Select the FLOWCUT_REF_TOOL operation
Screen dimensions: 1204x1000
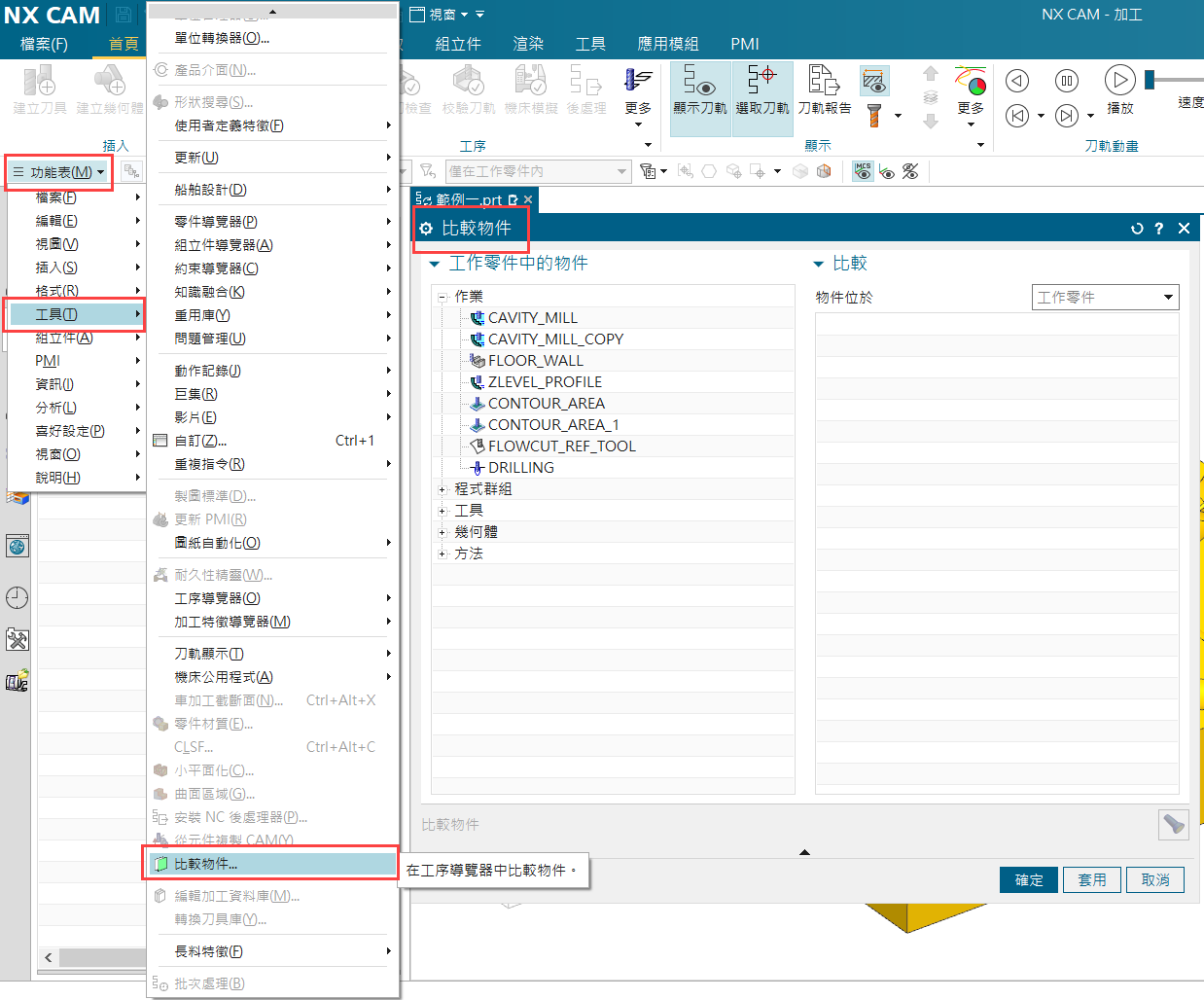pyautogui.click(x=562, y=446)
